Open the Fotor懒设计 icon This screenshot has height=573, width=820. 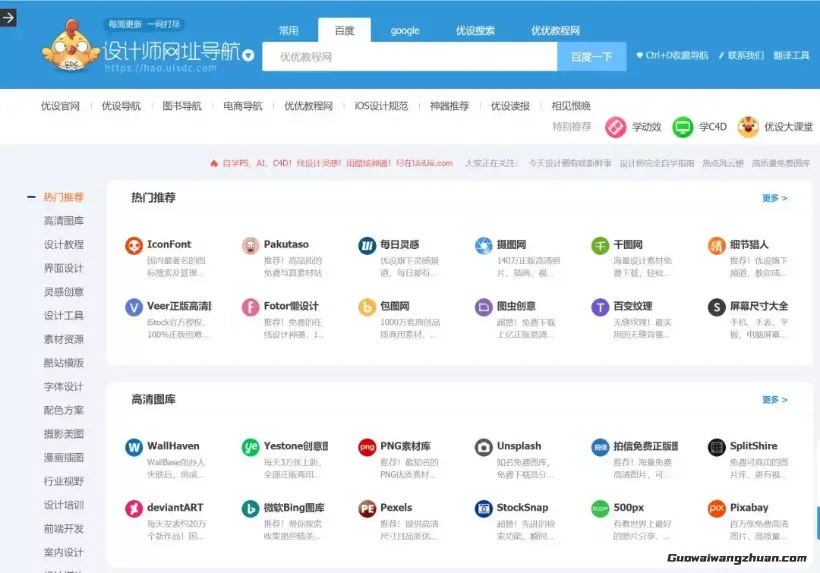[x=250, y=307]
